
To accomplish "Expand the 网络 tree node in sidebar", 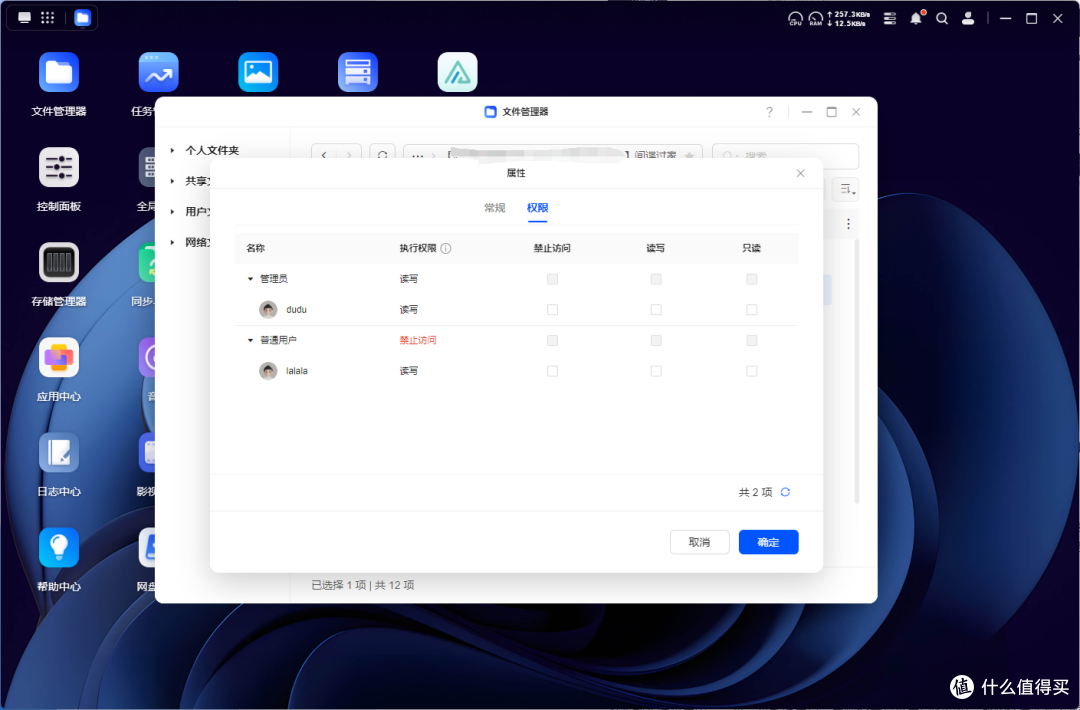I will click(172, 242).
